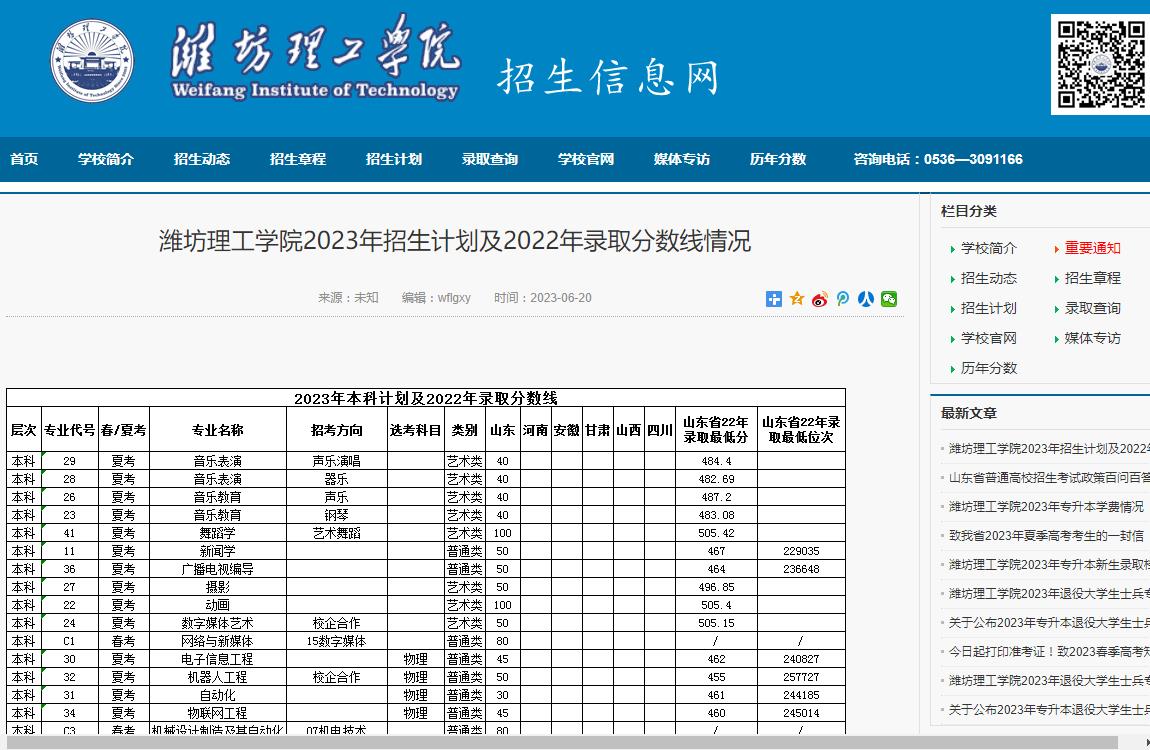Click the 咨询电话 0536-3091166 text
The width and height of the screenshot is (1150, 750).
(938, 159)
